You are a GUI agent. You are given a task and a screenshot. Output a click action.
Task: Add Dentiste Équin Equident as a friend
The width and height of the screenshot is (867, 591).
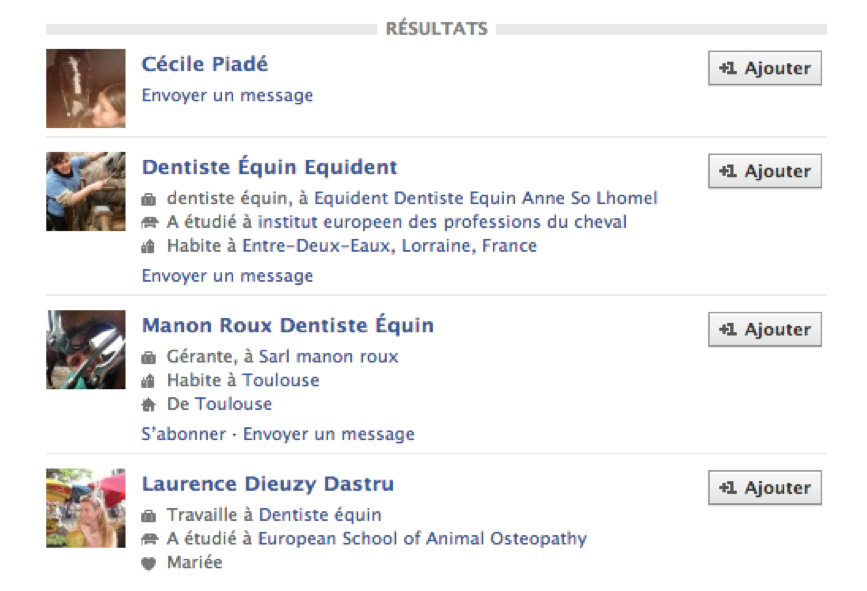click(764, 171)
